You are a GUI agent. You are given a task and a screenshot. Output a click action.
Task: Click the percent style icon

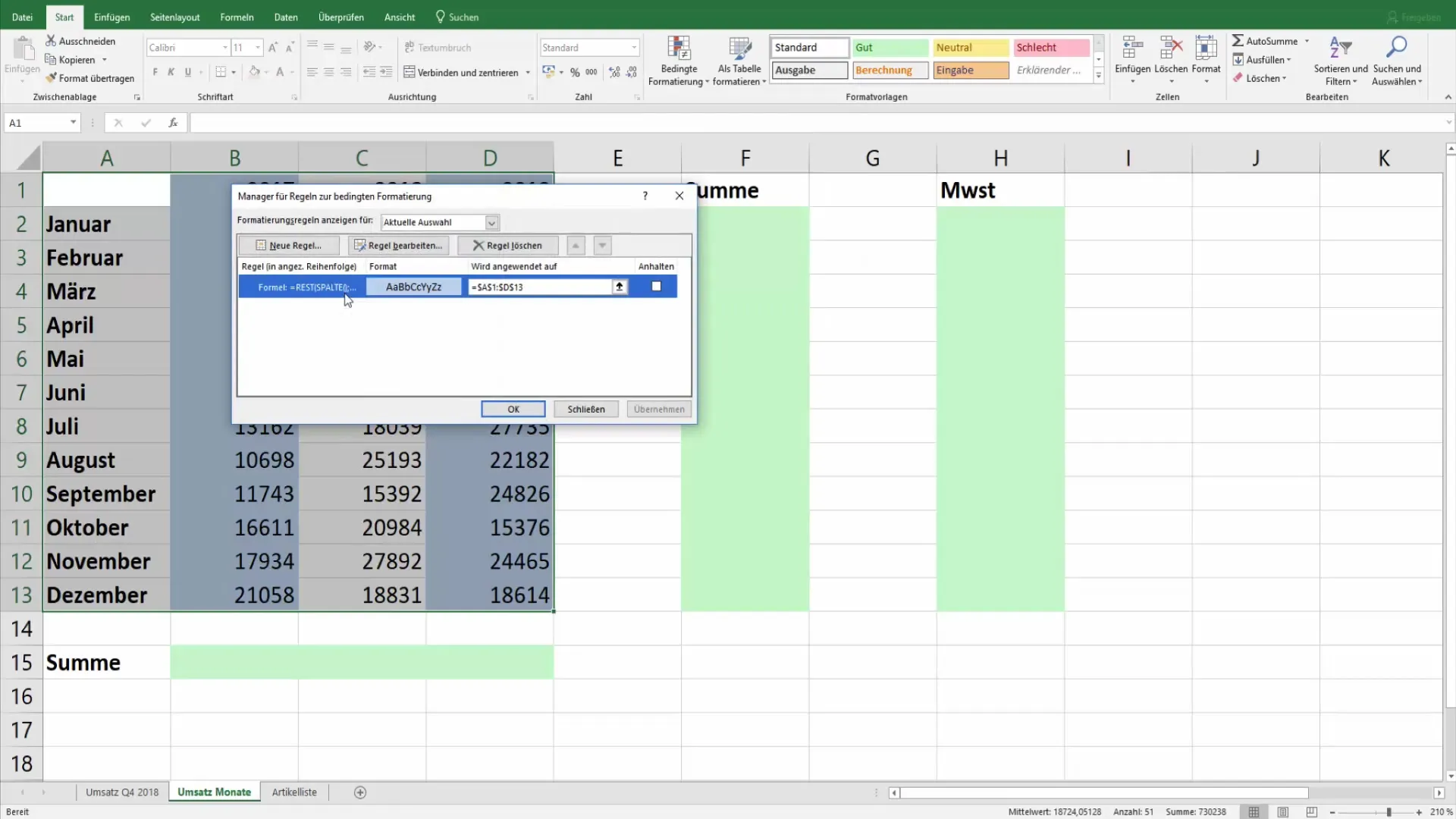[575, 72]
